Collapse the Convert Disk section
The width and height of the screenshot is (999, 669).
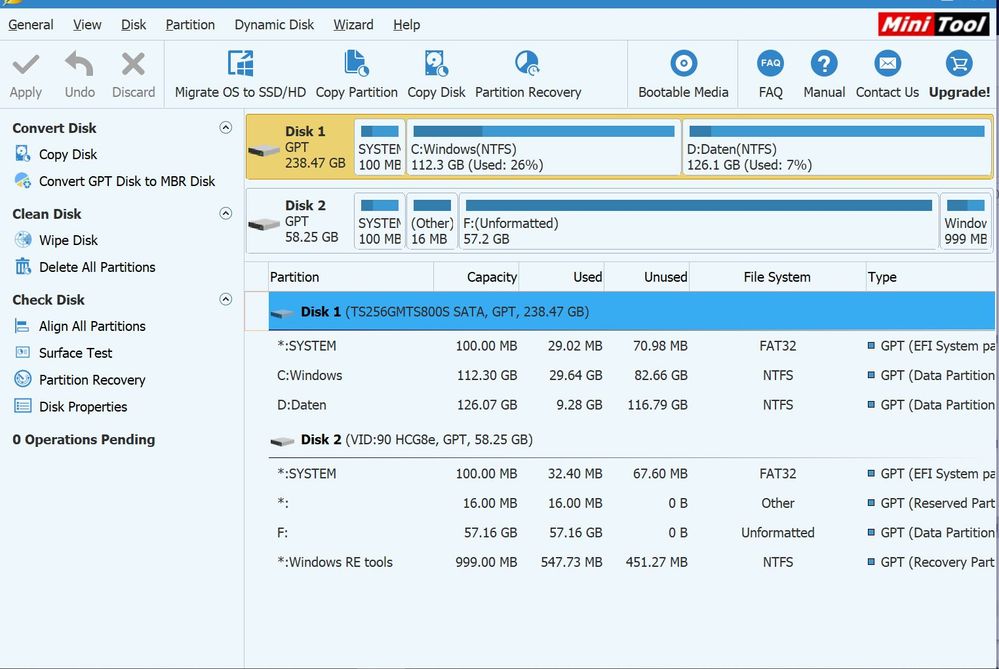pos(225,128)
